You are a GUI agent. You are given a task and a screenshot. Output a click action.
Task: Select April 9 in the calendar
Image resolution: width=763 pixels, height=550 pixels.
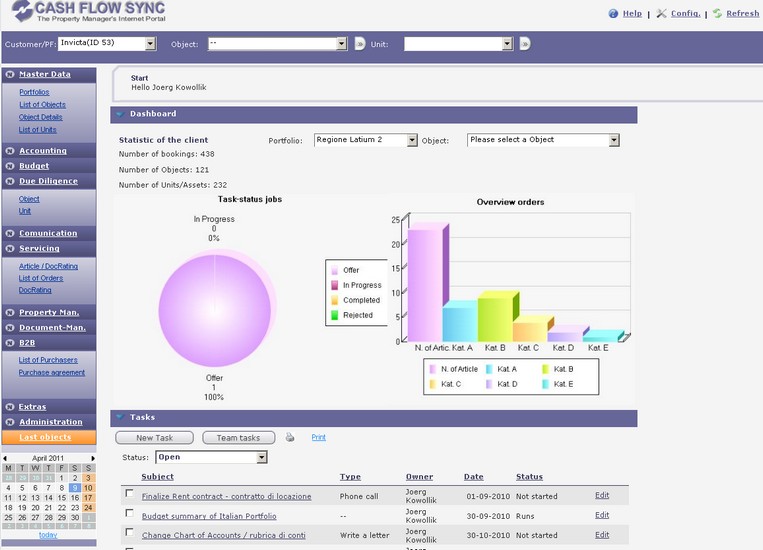click(x=74, y=488)
